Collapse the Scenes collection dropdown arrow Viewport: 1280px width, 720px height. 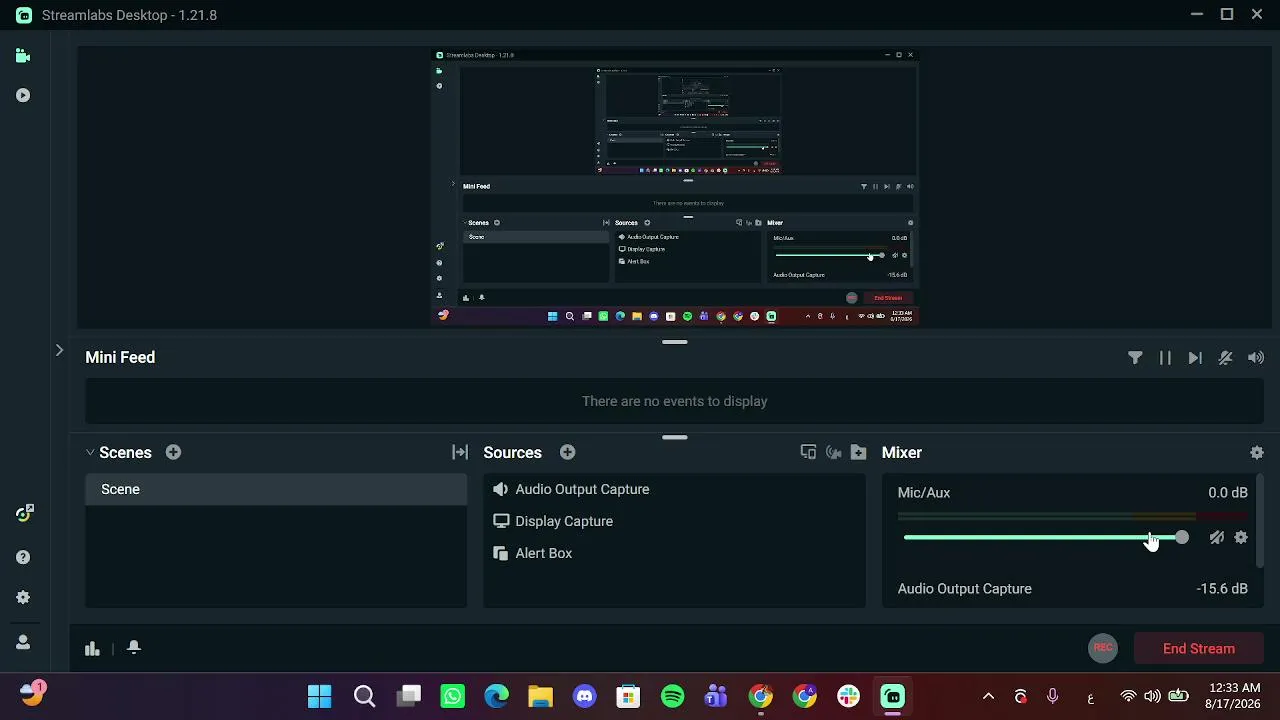click(90, 452)
